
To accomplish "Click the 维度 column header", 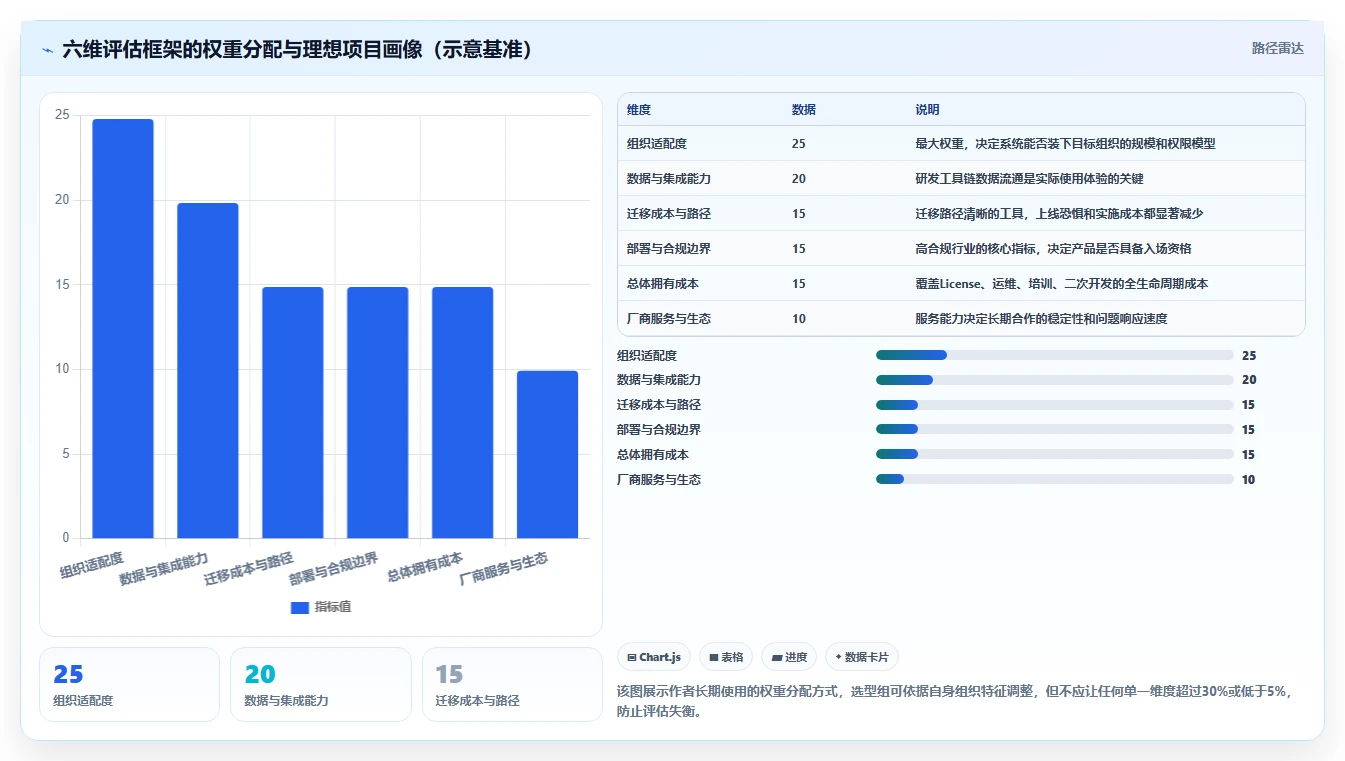I will click(639, 110).
